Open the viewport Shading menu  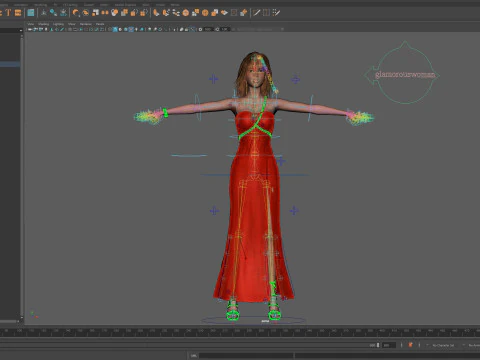click(43, 24)
